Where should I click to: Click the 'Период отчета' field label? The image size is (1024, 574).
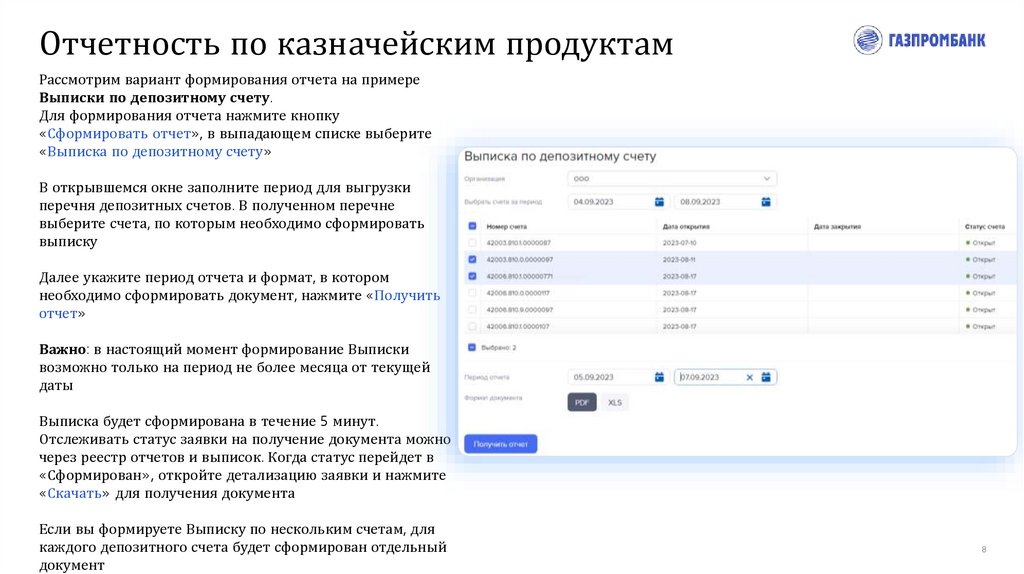coord(487,377)
